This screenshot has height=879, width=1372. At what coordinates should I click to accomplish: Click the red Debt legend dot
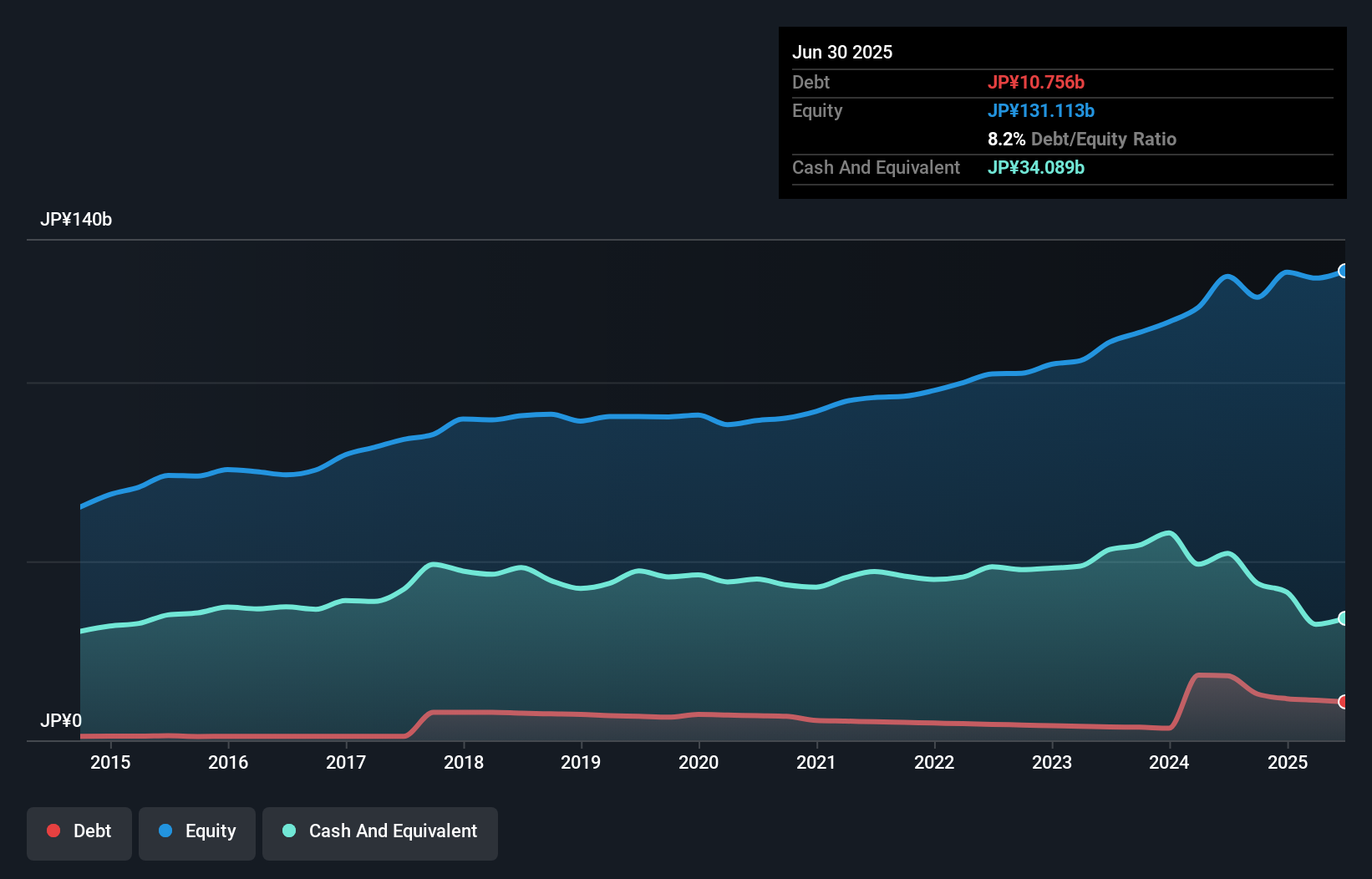click(x=53, y=831)
